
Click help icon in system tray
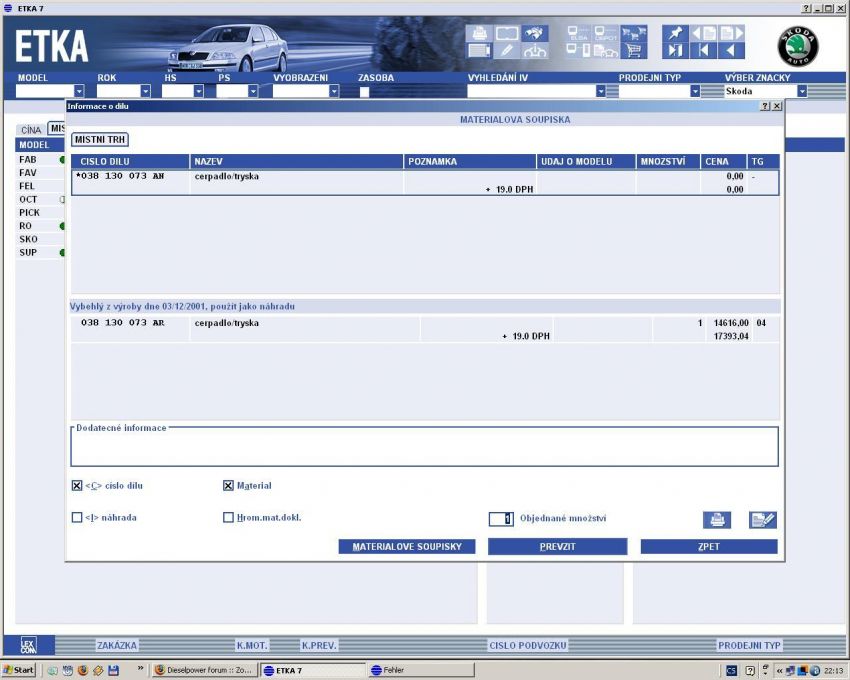tap(750, 671)
